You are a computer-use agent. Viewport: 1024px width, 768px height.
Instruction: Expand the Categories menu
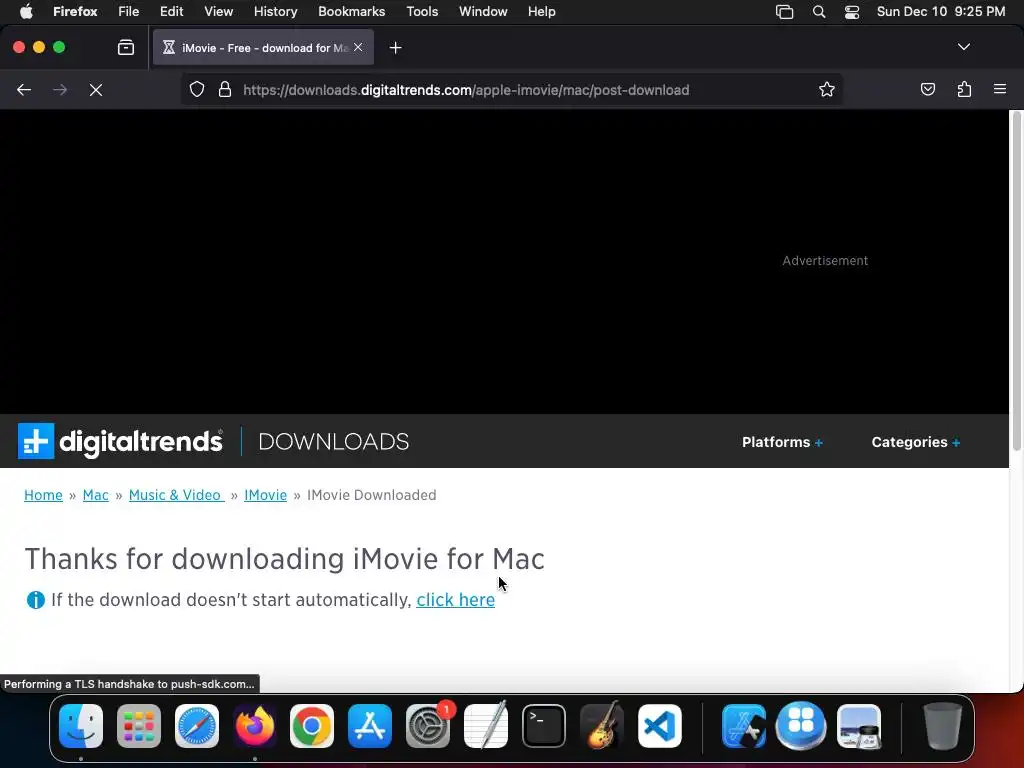[x=916, y=442]
